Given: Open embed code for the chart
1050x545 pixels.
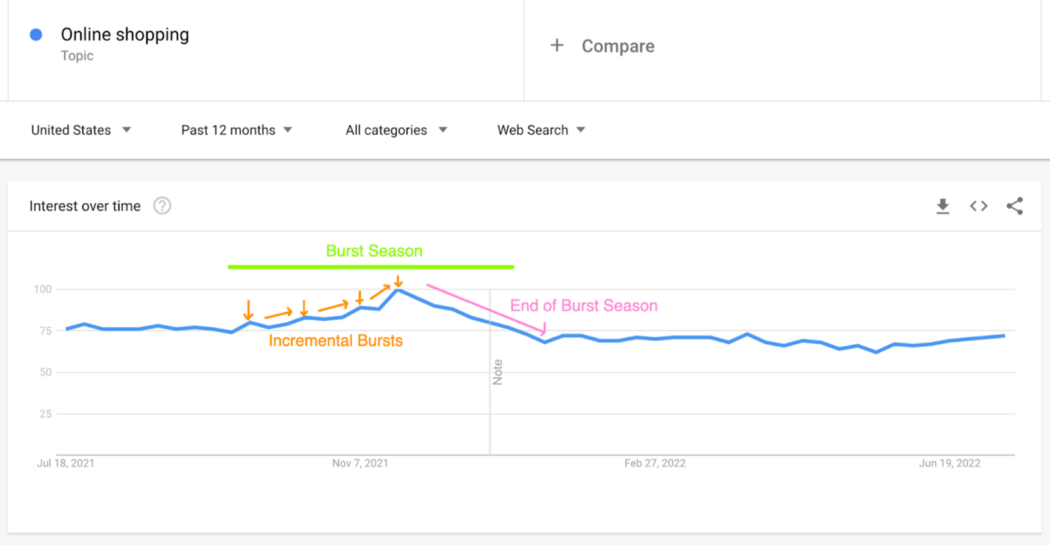Looking at the screenshot, I should point(978,206).
